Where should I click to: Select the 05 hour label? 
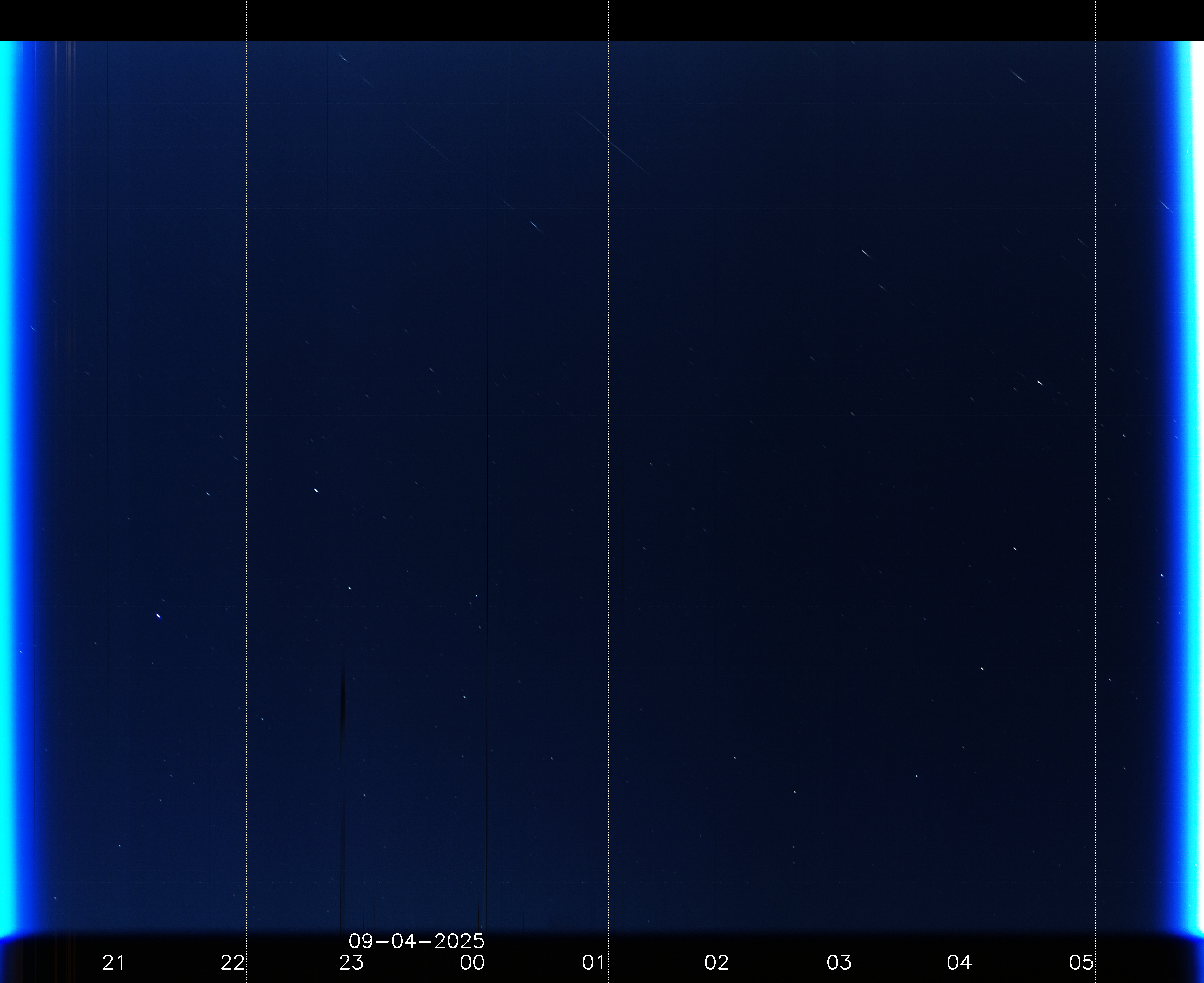click(x=1081, y=962)
